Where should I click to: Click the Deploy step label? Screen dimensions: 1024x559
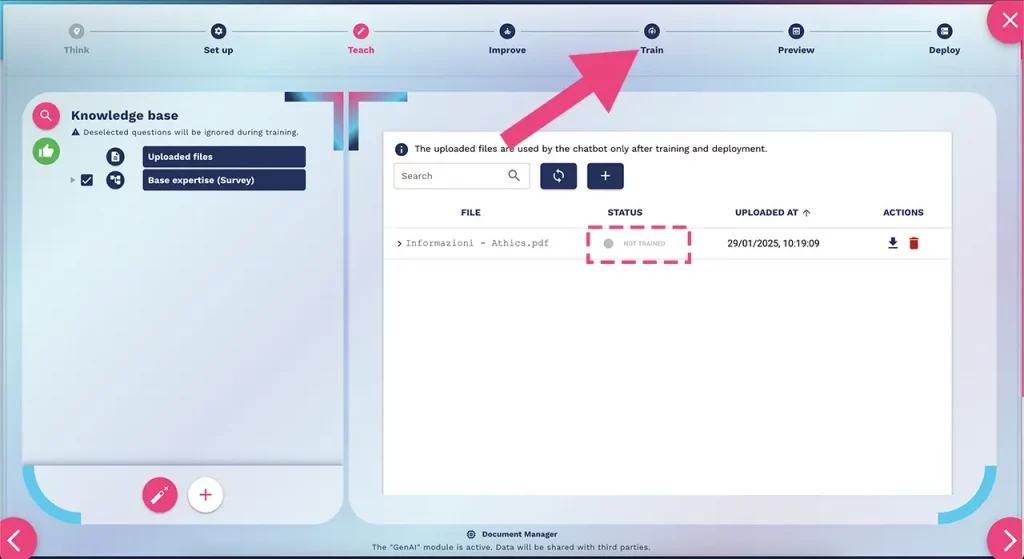944,50
